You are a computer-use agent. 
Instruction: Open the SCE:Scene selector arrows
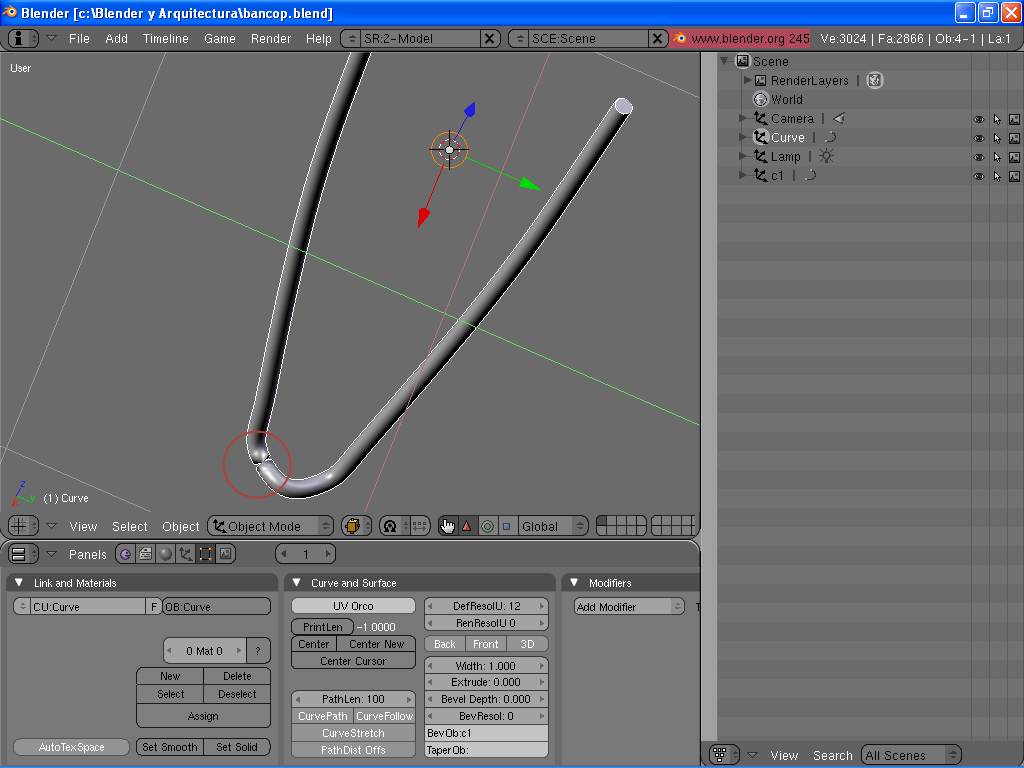tap(520, 39)
